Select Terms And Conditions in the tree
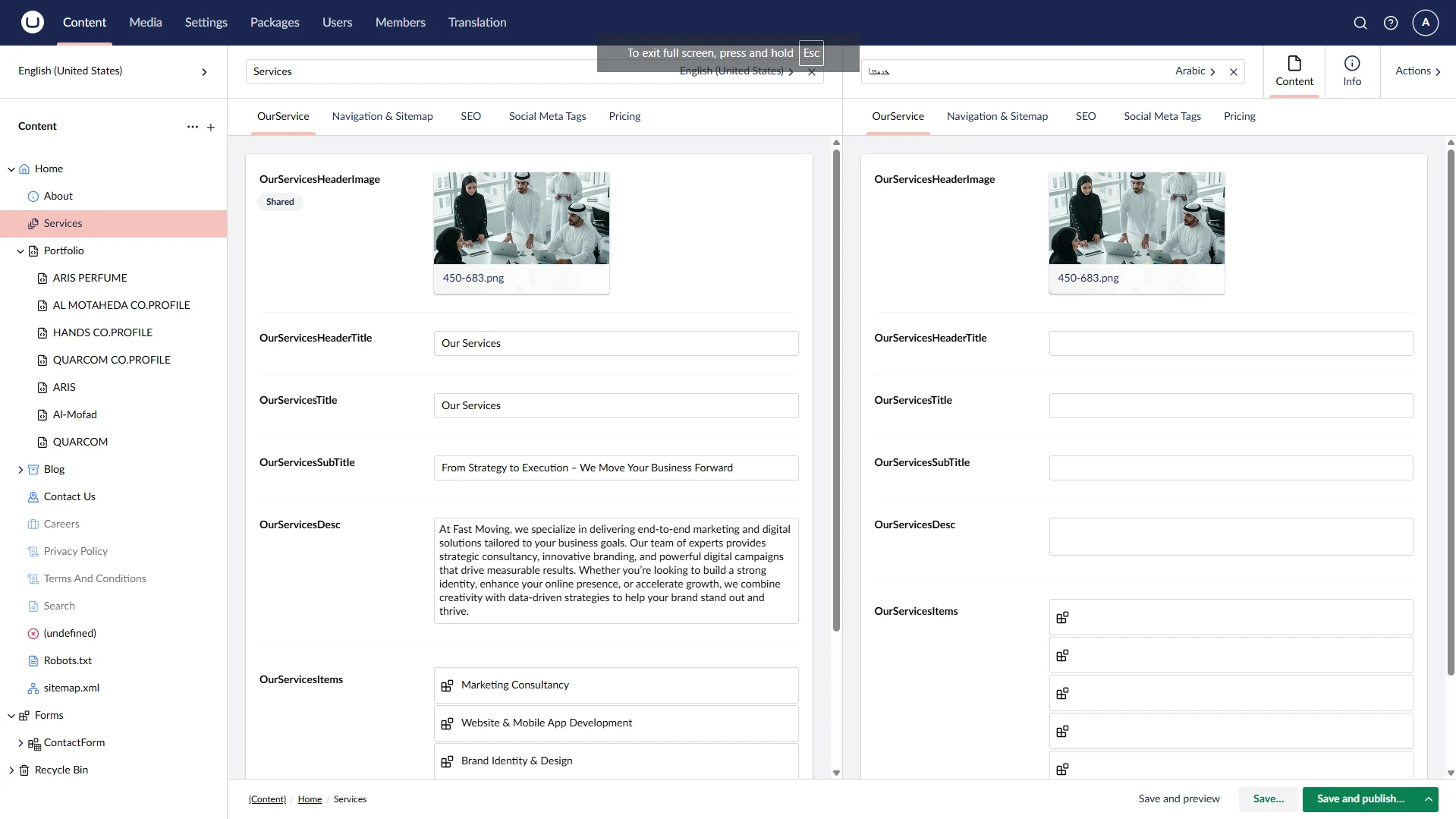The image size is (1456, 819). coord(95,579)
